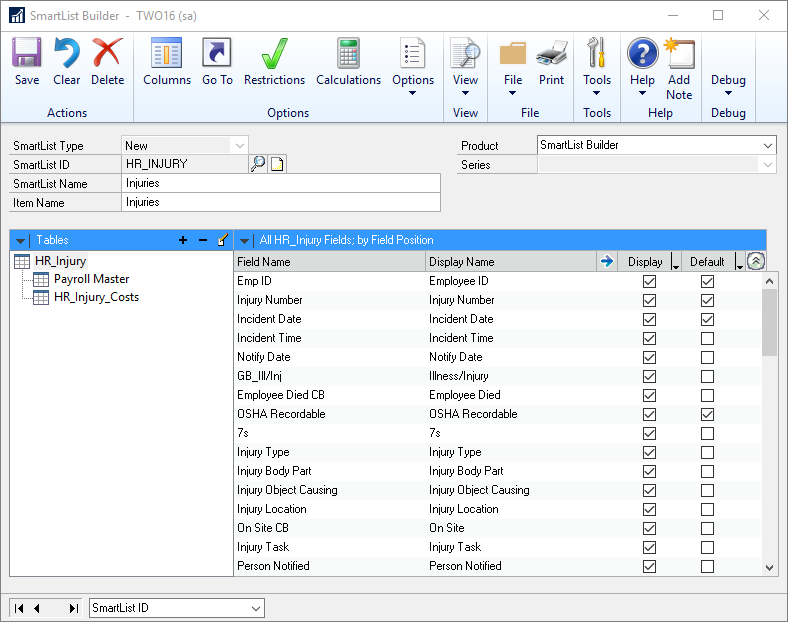Uncheck Default for OSHA Recordable
The height and width of the screenshot is (622, 788).
tap(707, 414)
